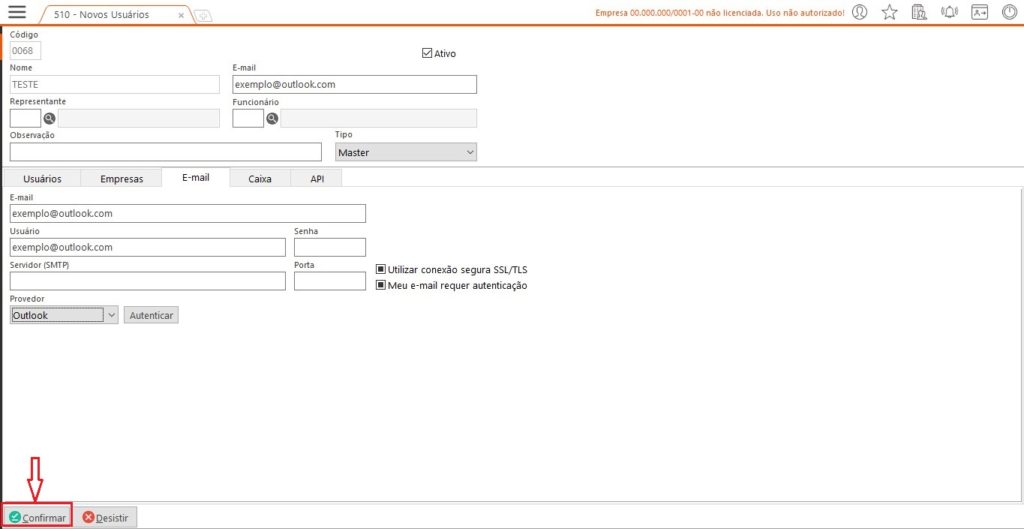Open the Provedor dropdown arrow

click(111, 315)
